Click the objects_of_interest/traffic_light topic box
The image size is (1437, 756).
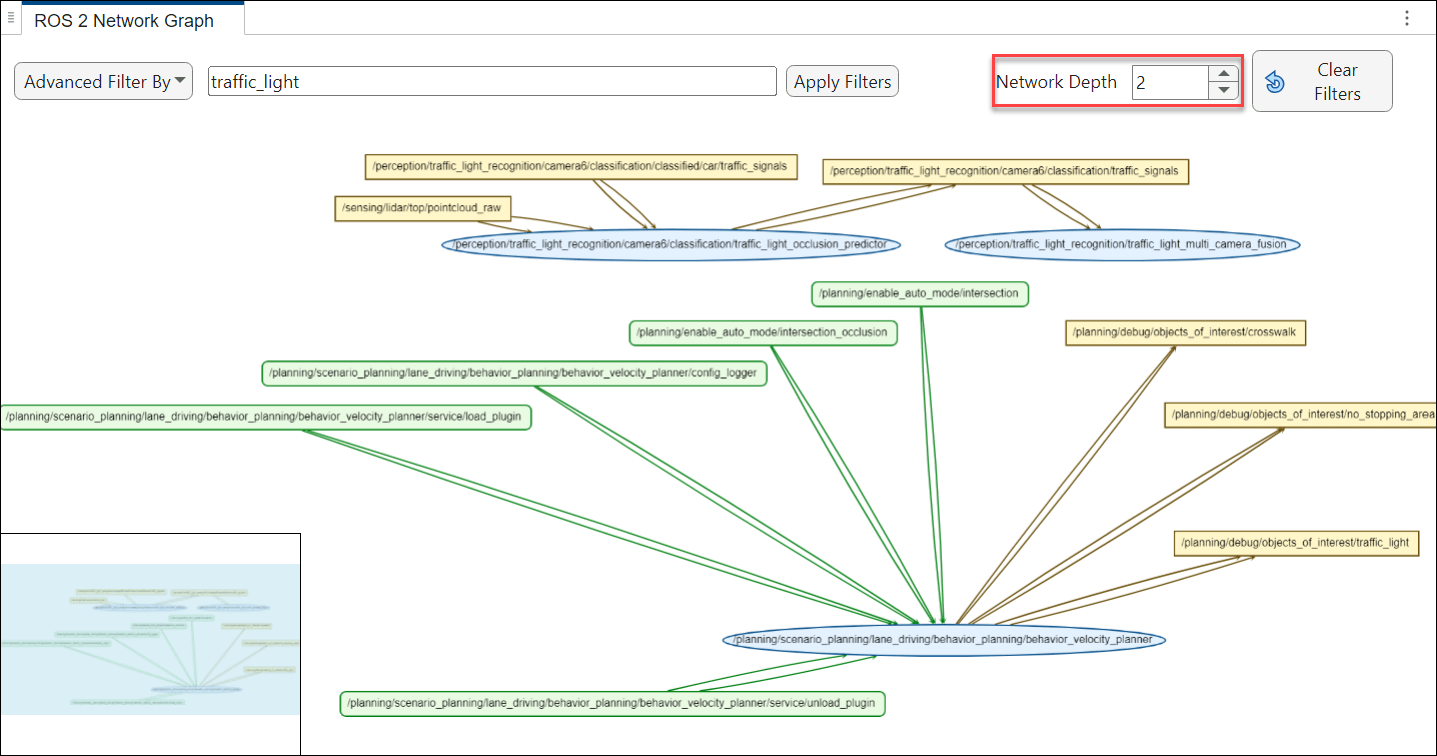tap(1295, 543)
